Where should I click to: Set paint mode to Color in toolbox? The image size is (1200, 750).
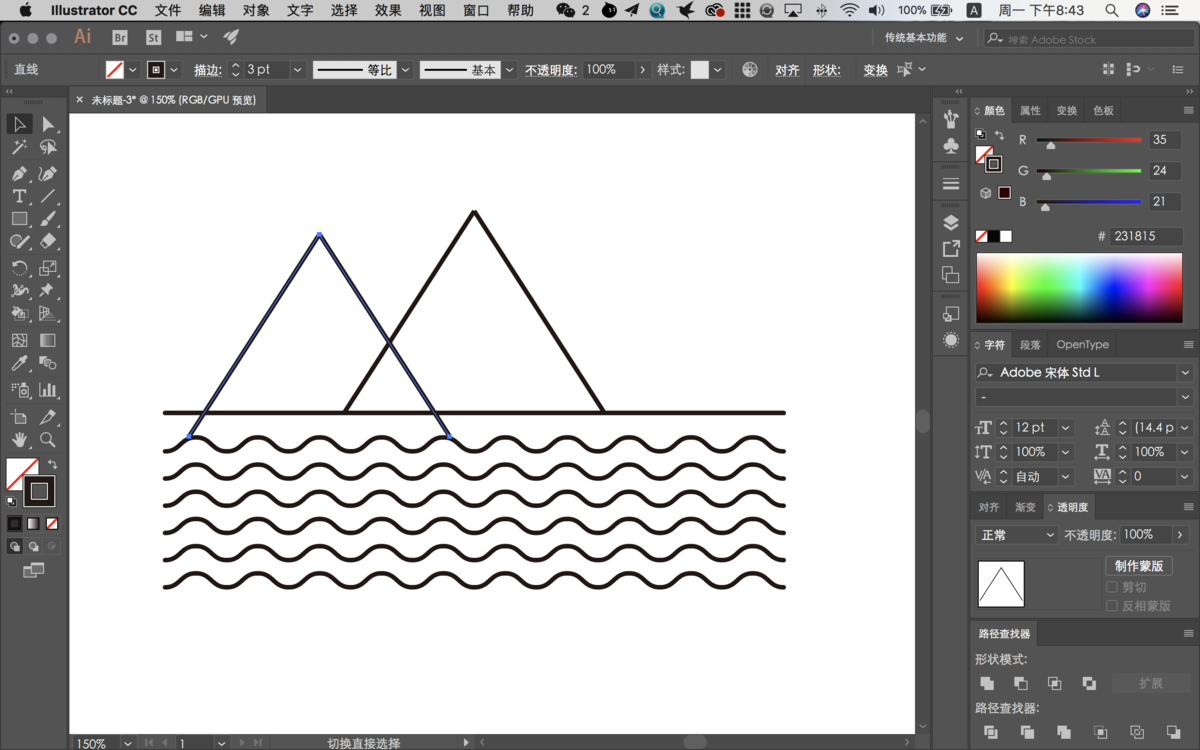coord(14,523)
